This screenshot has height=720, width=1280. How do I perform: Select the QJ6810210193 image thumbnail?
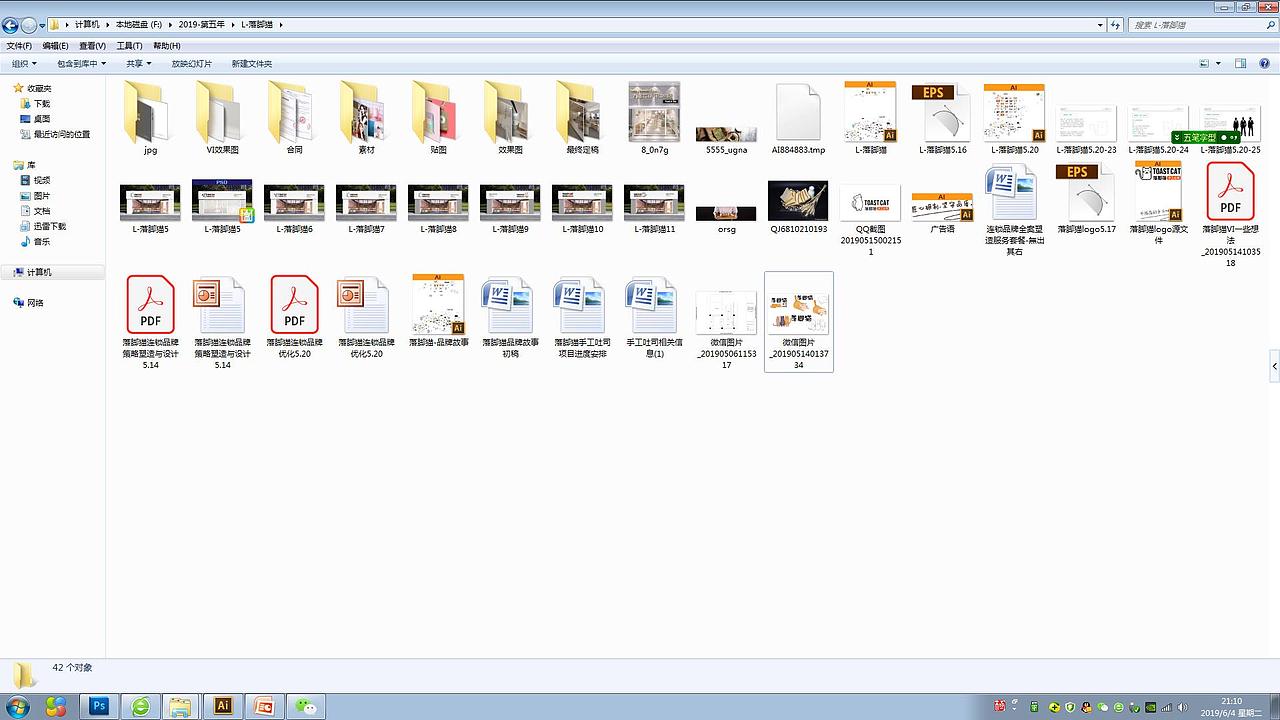point(798,200)
